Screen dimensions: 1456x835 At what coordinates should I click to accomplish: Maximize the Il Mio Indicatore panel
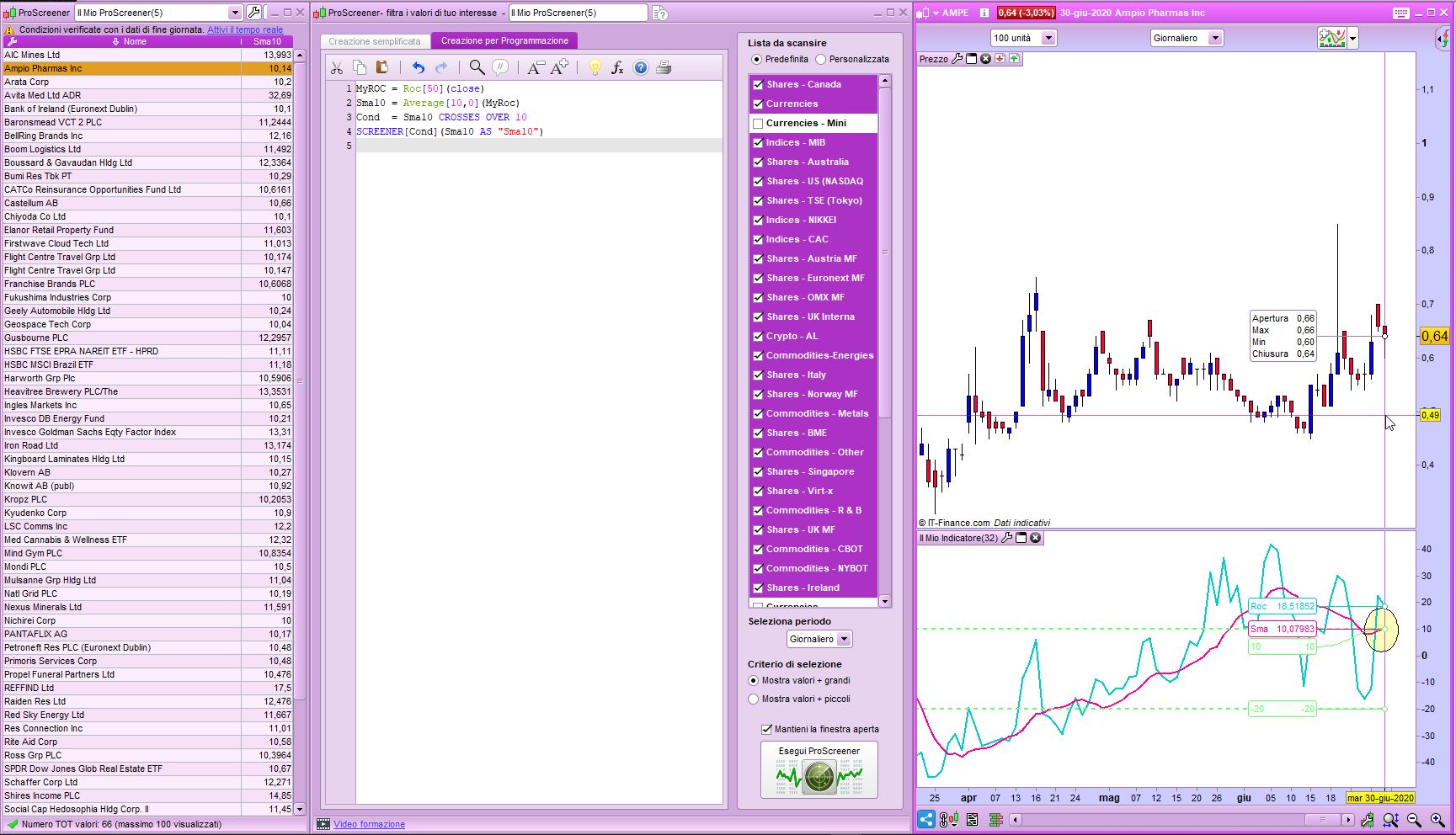coord(1021,538)
